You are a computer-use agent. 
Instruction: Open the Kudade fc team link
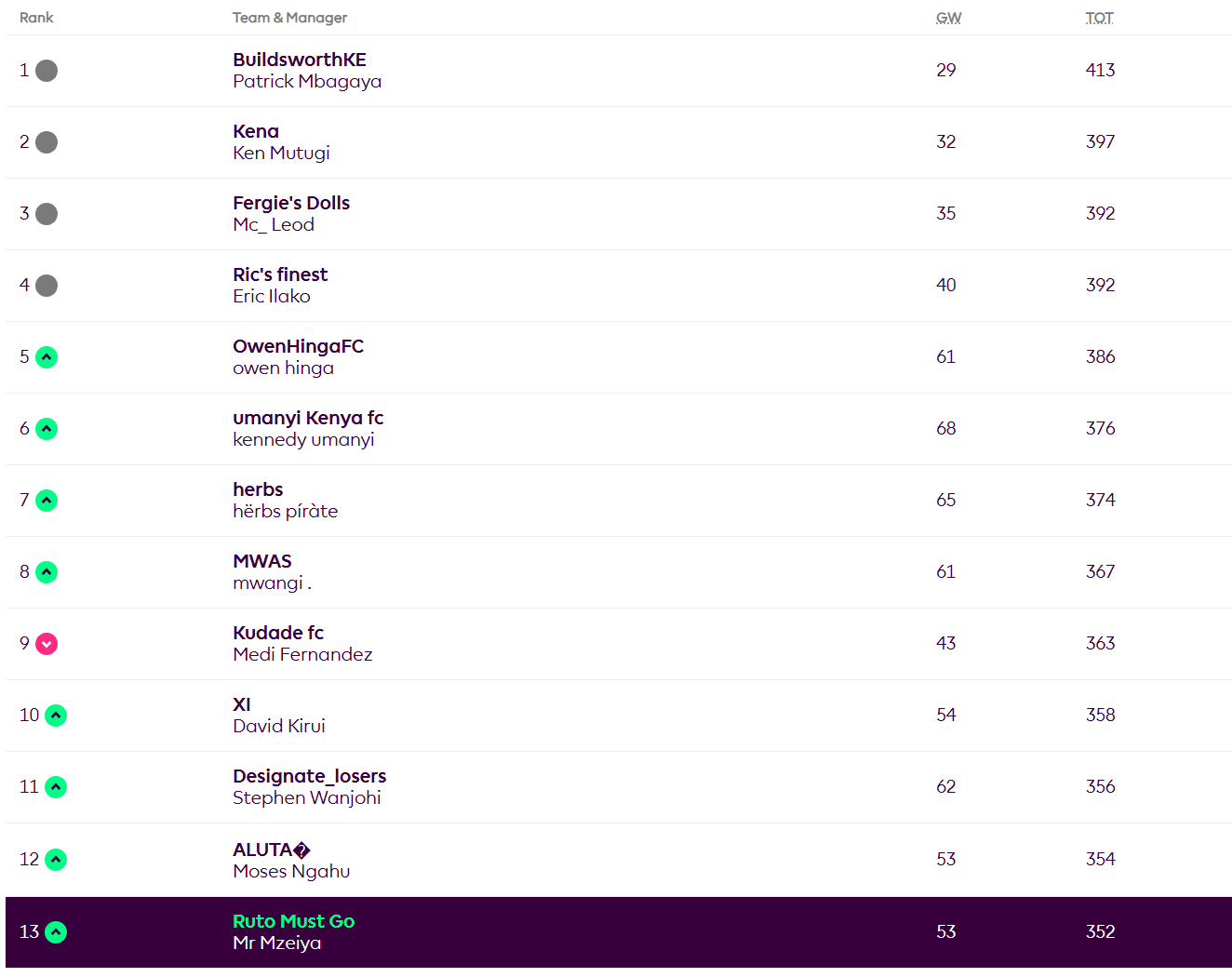click(278, 633)
